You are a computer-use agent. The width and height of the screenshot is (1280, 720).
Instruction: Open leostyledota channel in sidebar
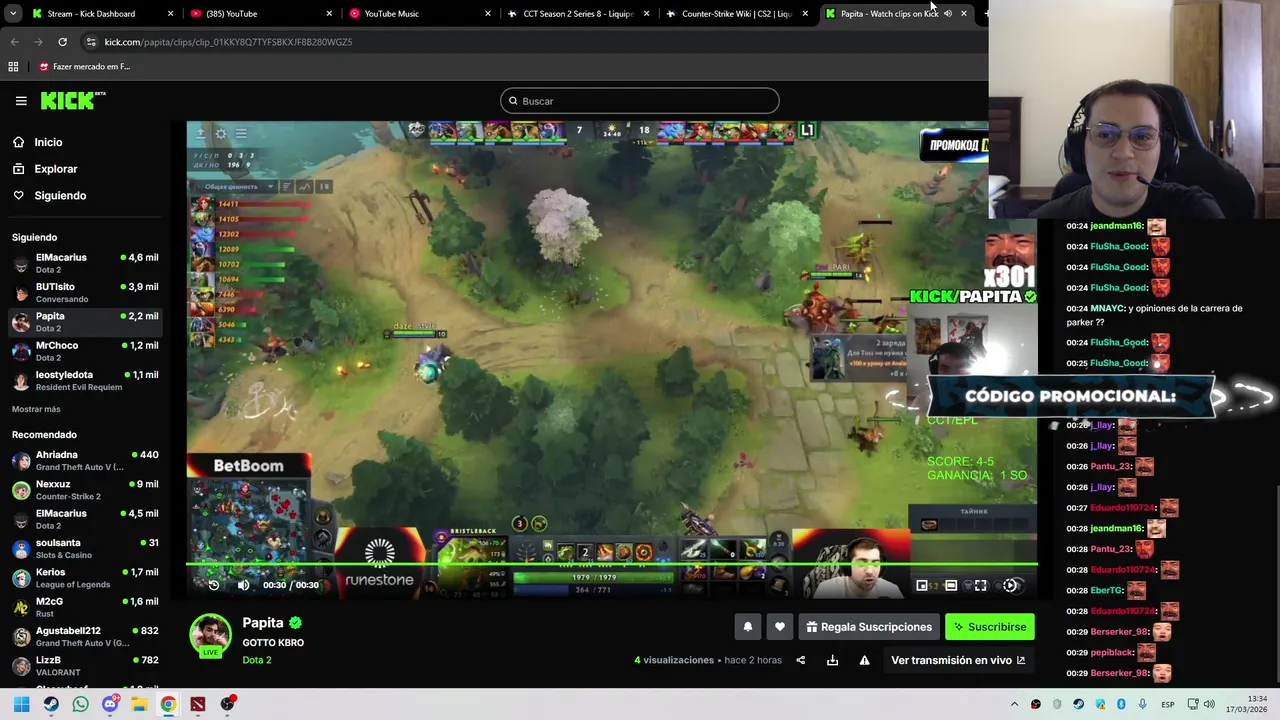click(85, 380)
